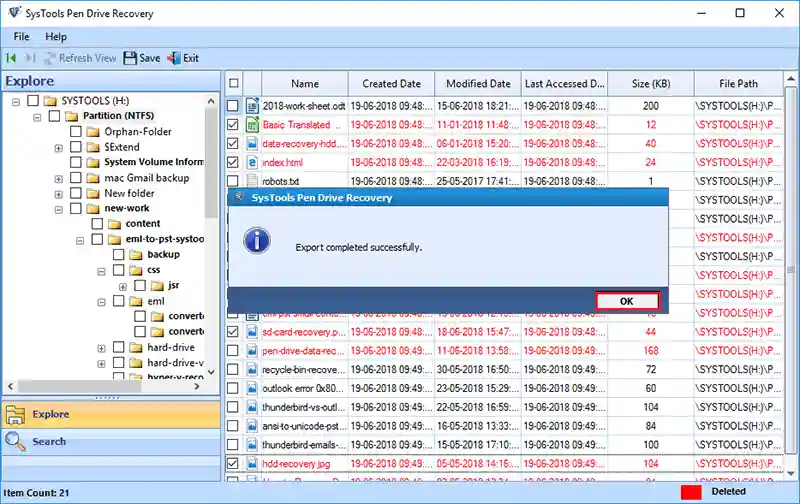Image resolution: width=800 pixels, height=504 pixels.
Task: Uncheck the Basic Translated row checkbox
Action: coord(233,125)
